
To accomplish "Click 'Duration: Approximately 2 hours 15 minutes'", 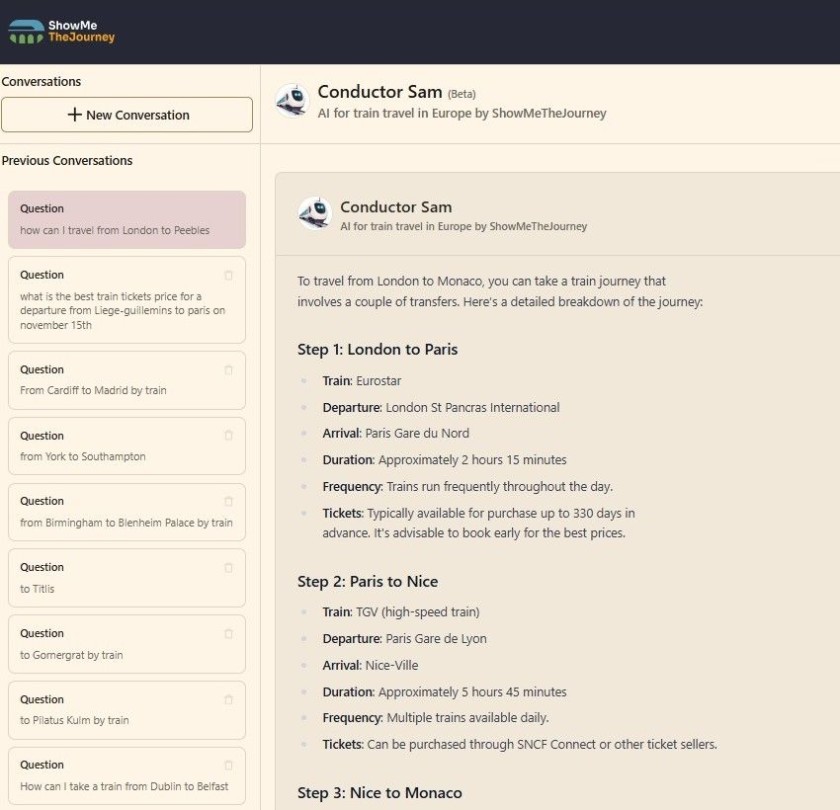I will pyautogui.click(x=444, y=460).
